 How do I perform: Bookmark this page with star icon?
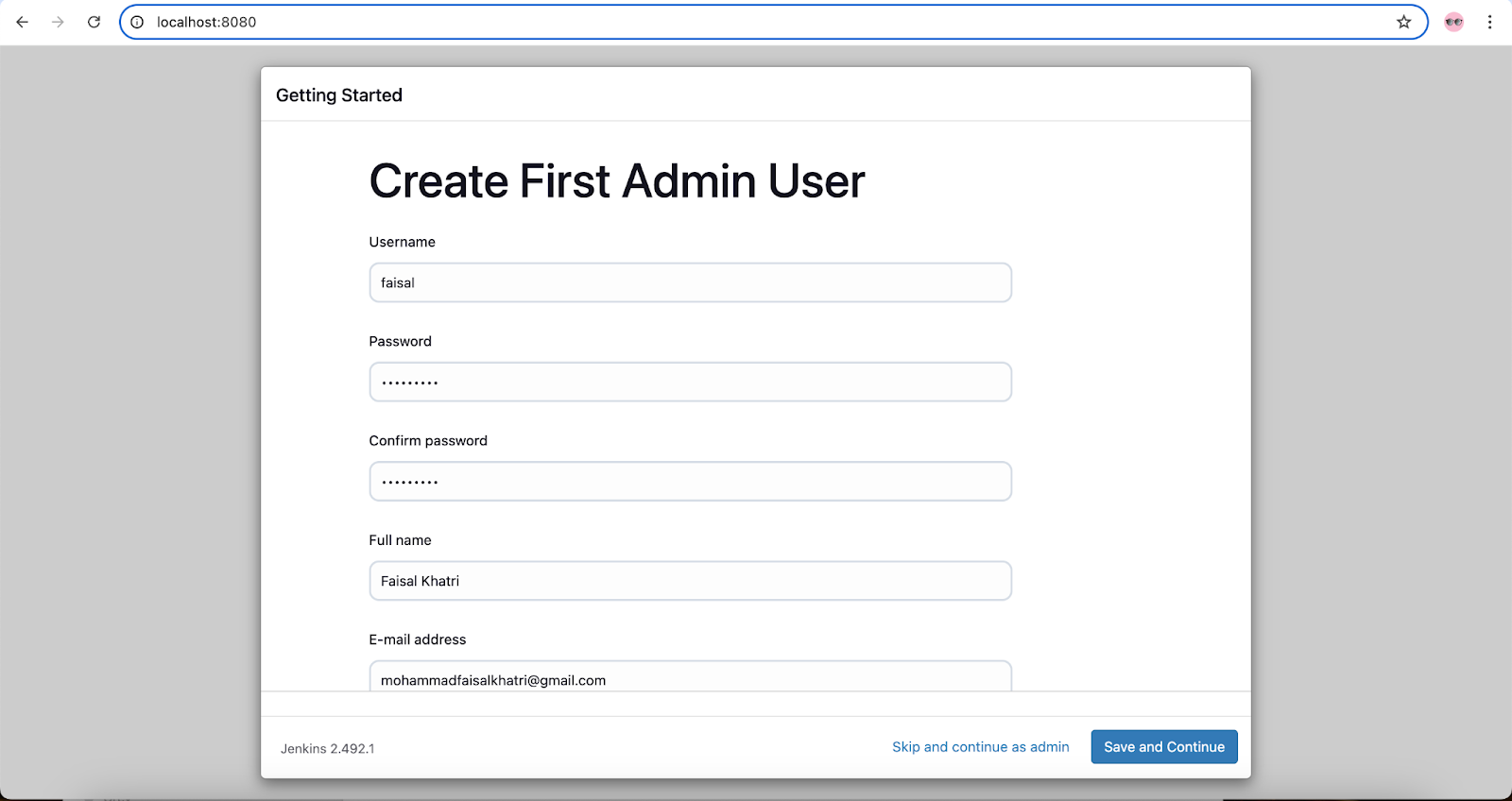tap(1404, 22)
